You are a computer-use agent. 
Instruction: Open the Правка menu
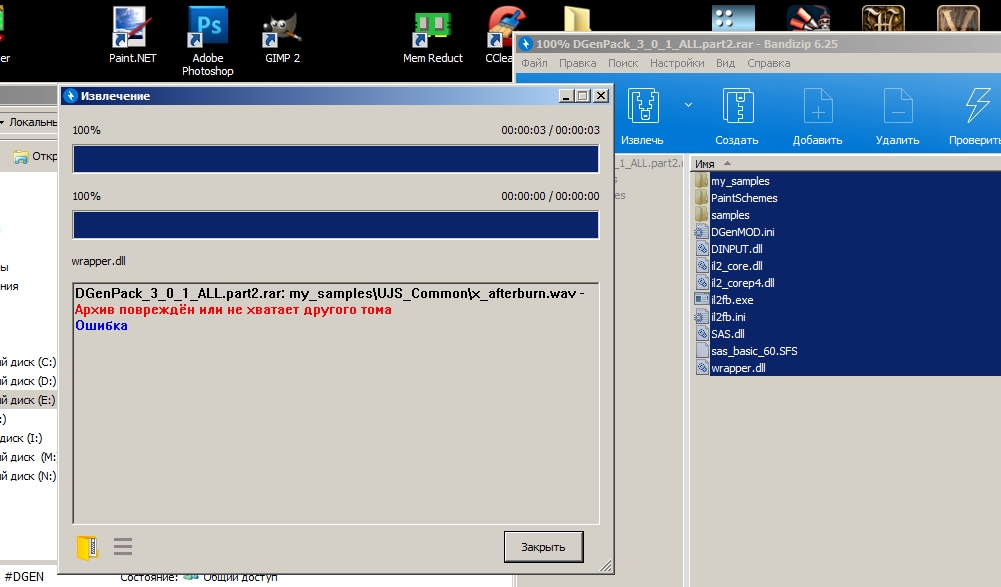click(x=578, y=63)
